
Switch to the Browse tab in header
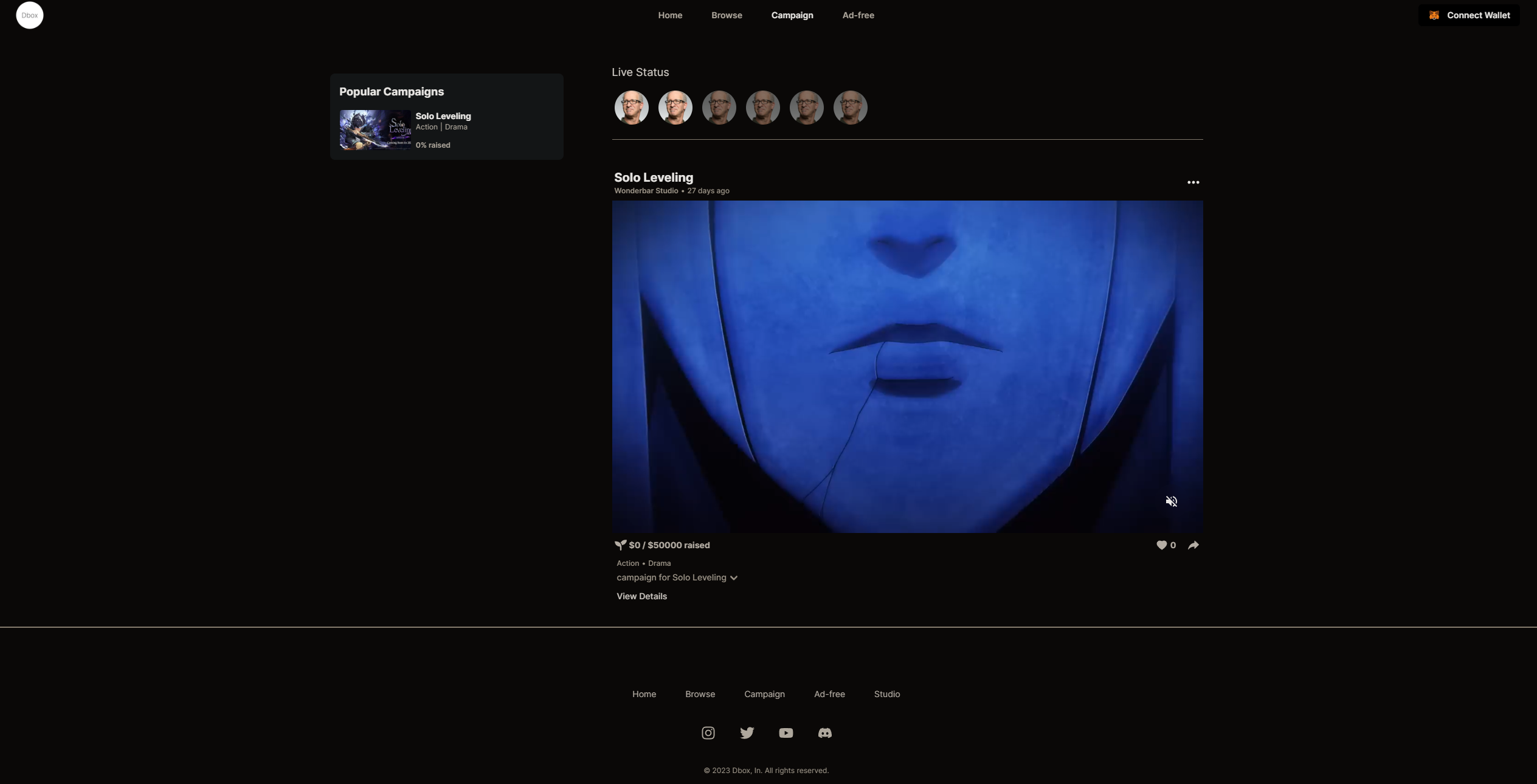click(727, 15)
